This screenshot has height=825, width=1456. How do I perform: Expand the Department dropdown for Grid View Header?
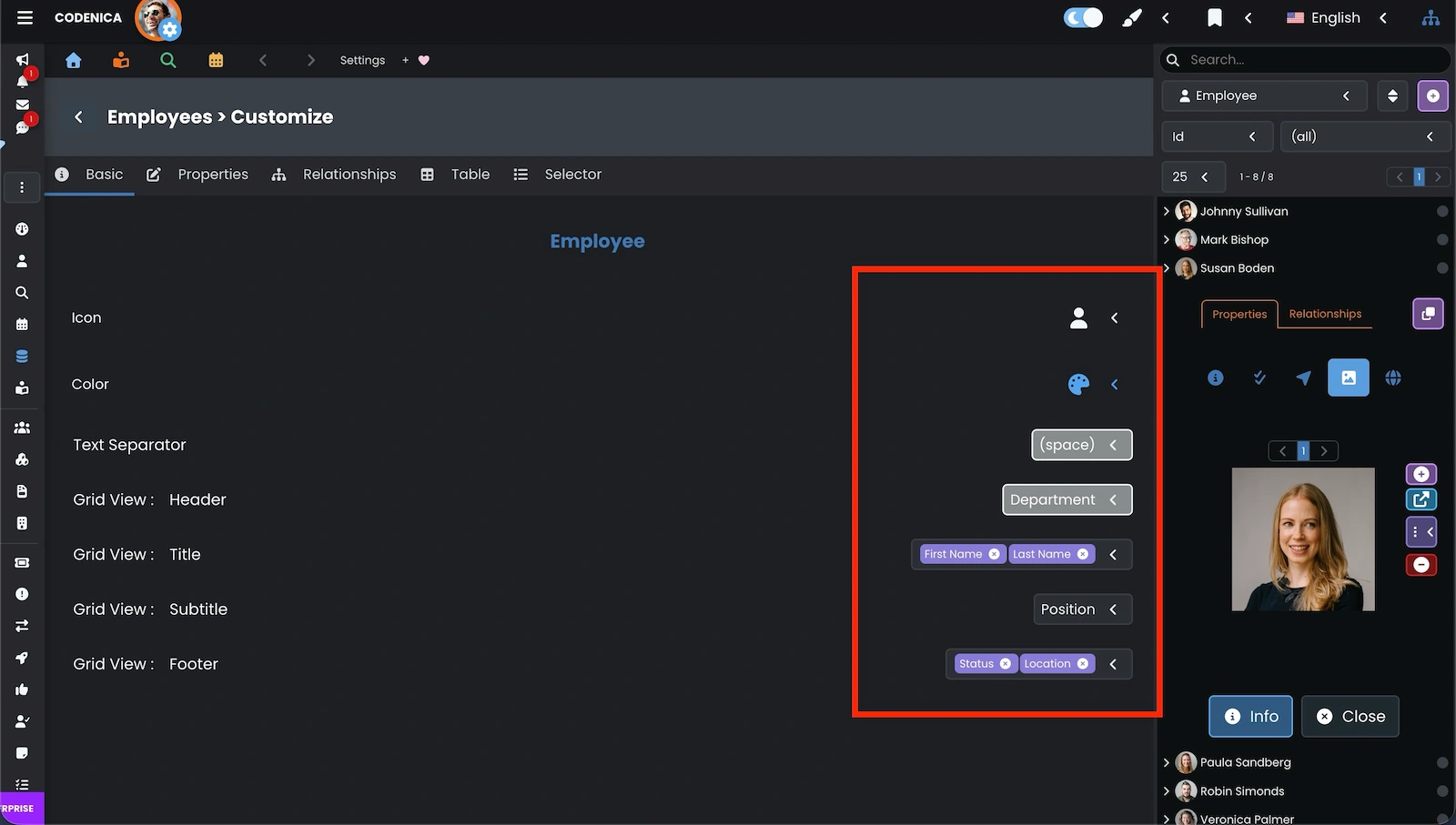coord(1112,499)
